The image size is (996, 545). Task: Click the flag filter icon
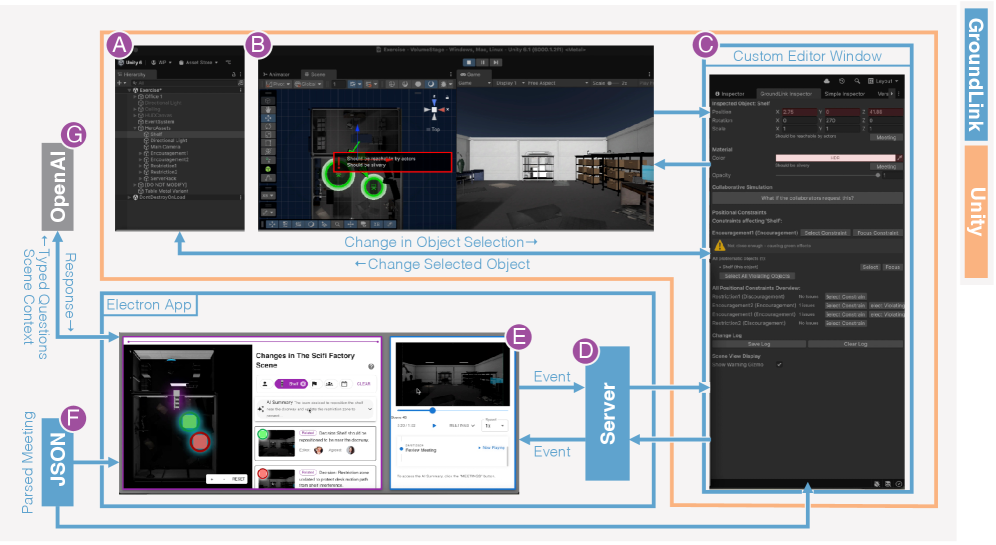click(314, 384)
